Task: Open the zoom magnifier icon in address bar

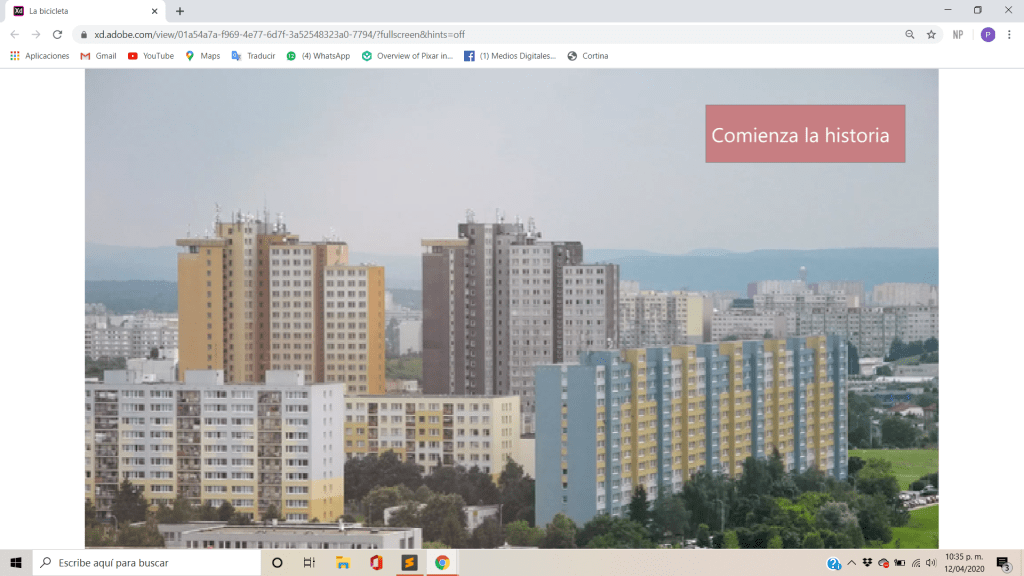Action: point(909,34)
